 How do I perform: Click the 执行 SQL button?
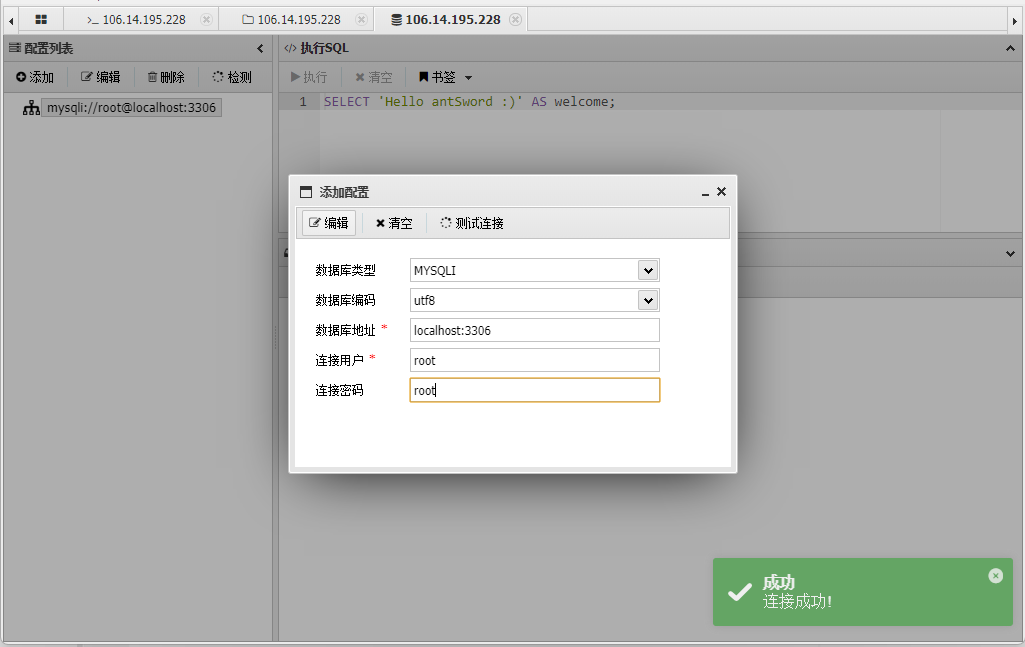[309, 77]
